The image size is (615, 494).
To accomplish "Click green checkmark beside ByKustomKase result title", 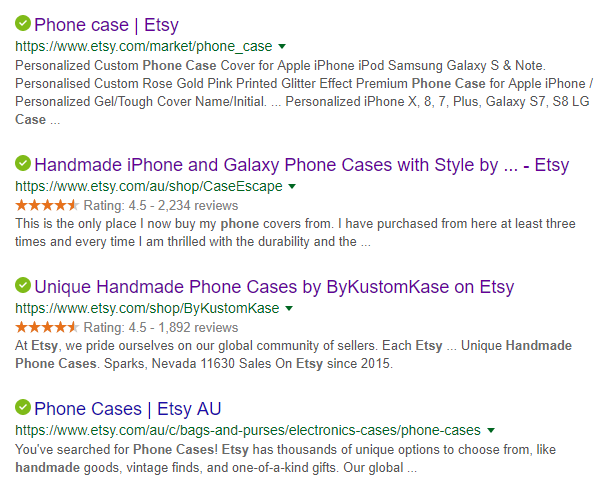I will [x=23, y=286].
